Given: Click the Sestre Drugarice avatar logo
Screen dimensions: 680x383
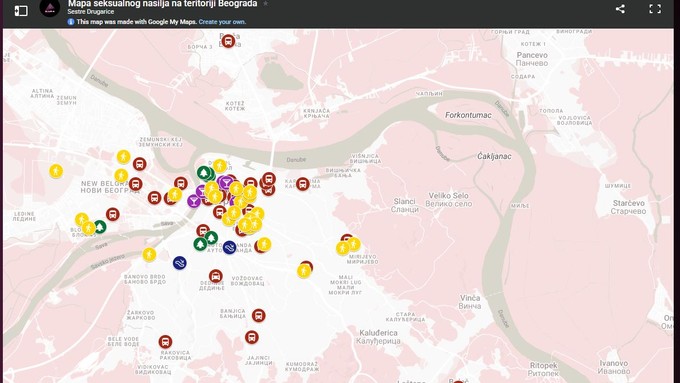Looking at the screenshot, I should click(50, 7).
